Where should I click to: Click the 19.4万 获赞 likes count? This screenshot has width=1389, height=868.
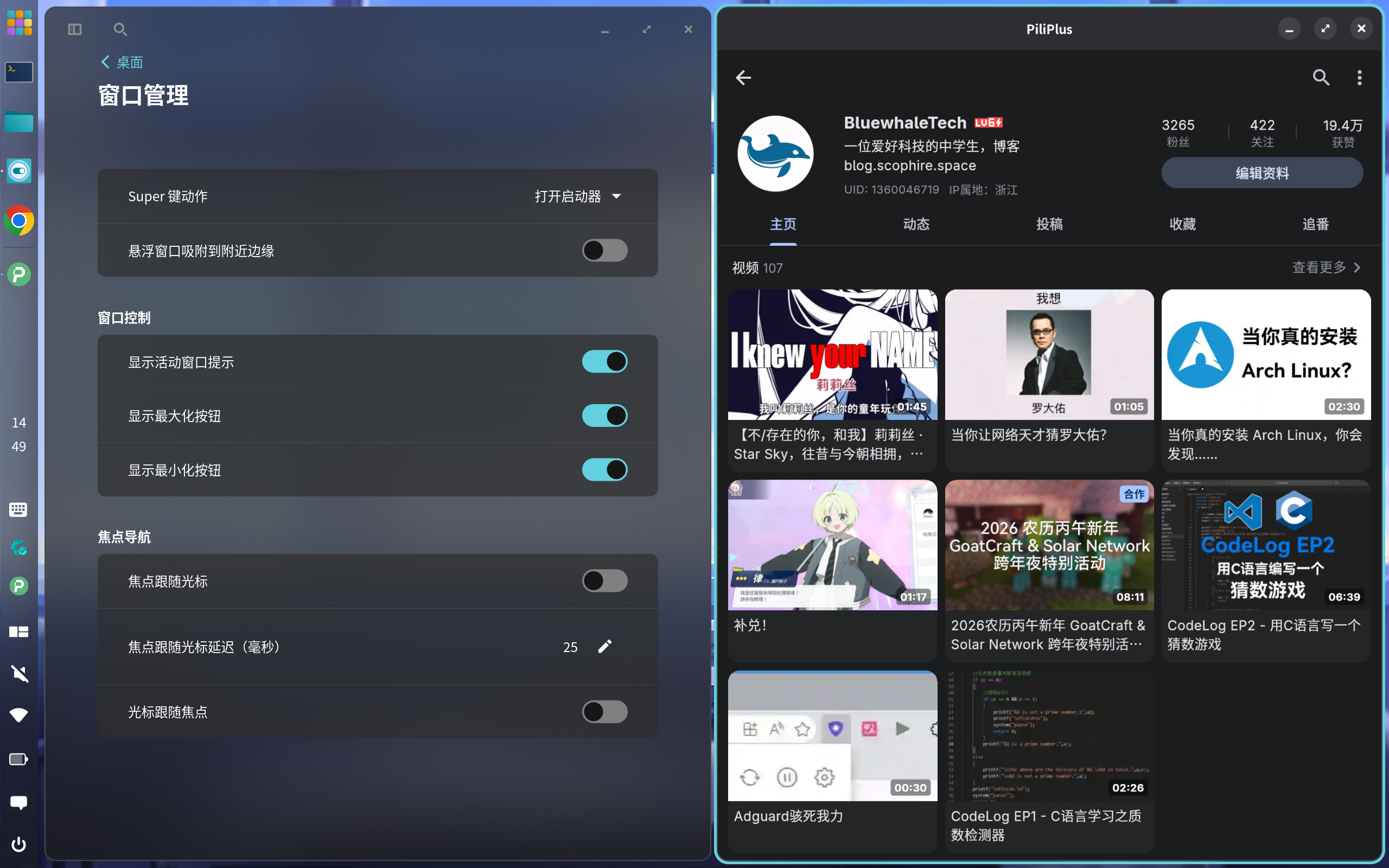[1342, 132]
